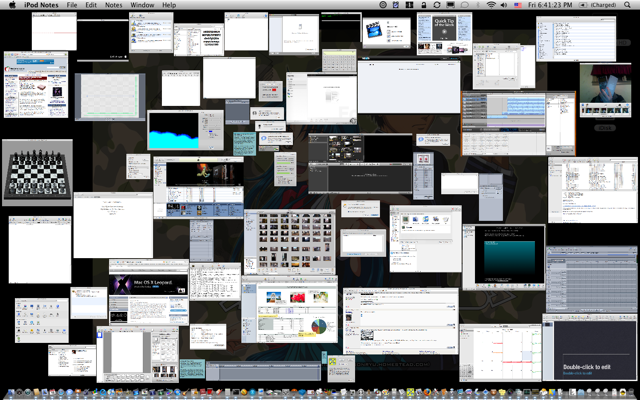This screenshot has height=400, width=640.
Task: Select the iPhoto thumbnail grid window
Action: (x=290, y=242)
